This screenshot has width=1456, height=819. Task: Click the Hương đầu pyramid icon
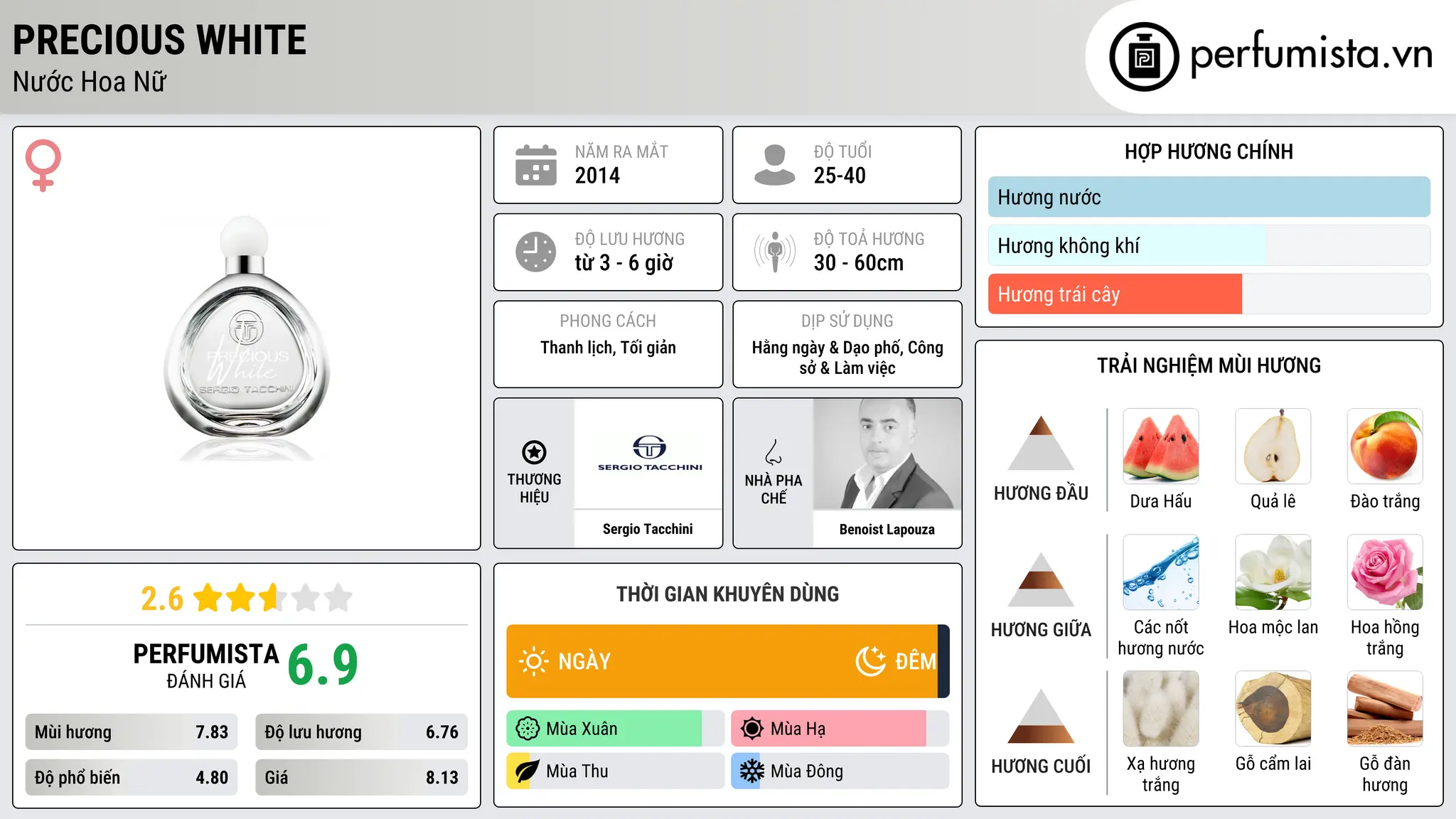tap(1042, 443)
